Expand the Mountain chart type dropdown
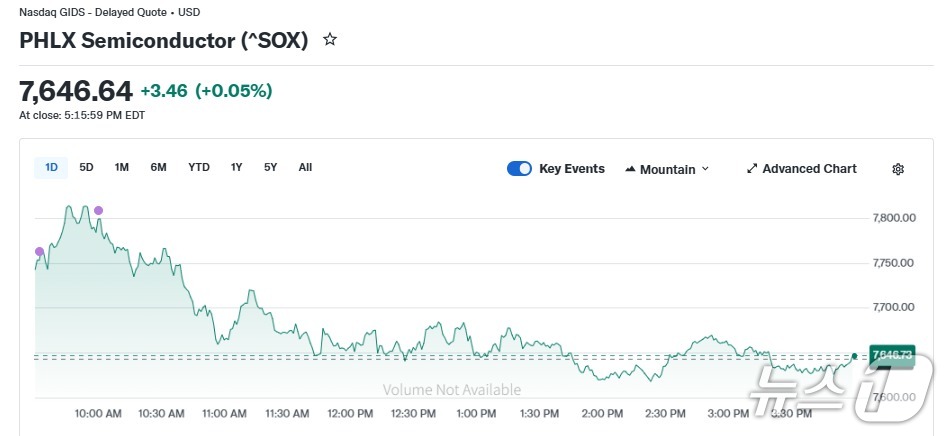947x436 pixels. point(667,169)
